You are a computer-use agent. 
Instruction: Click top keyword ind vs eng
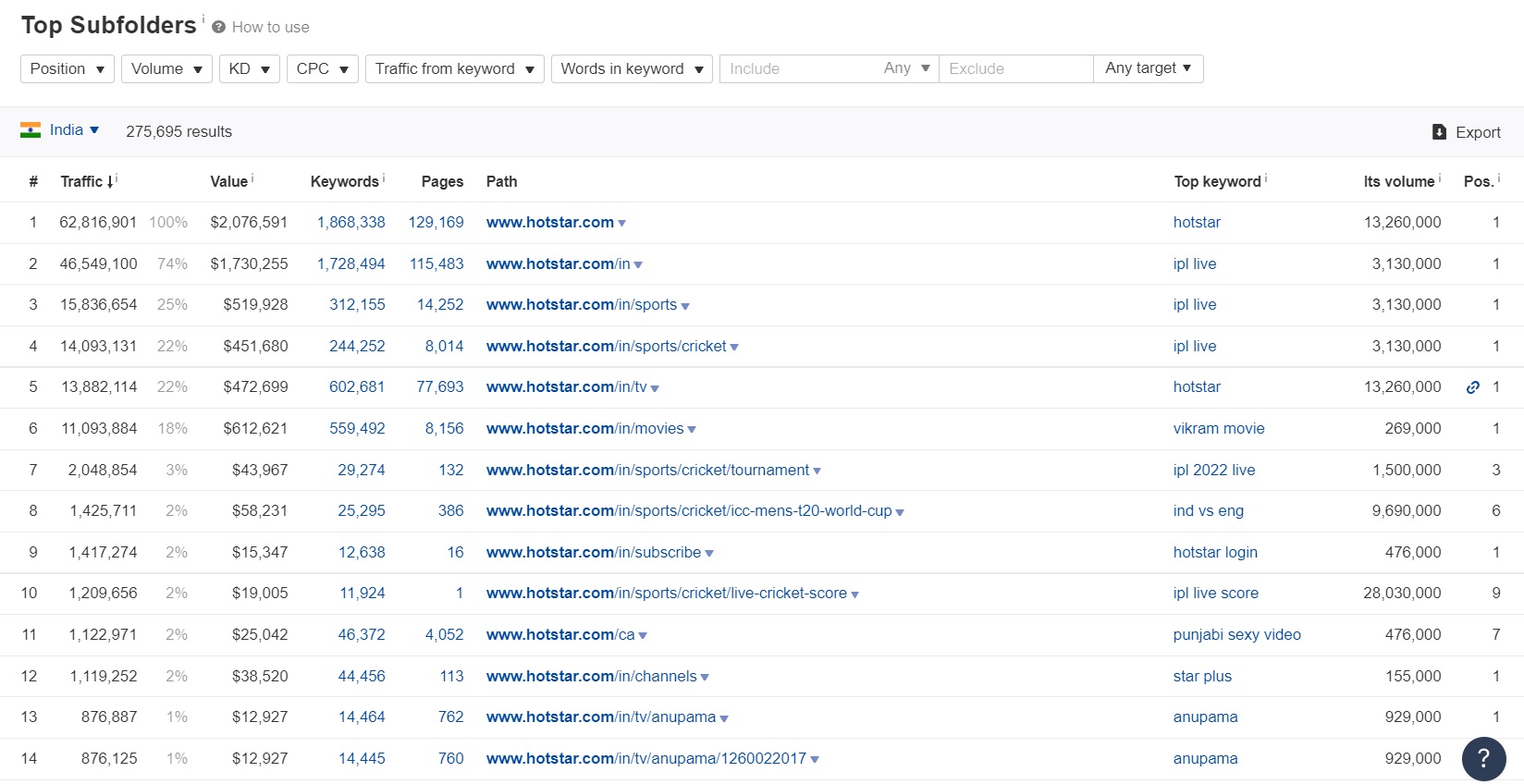[x=1209, y=510]
